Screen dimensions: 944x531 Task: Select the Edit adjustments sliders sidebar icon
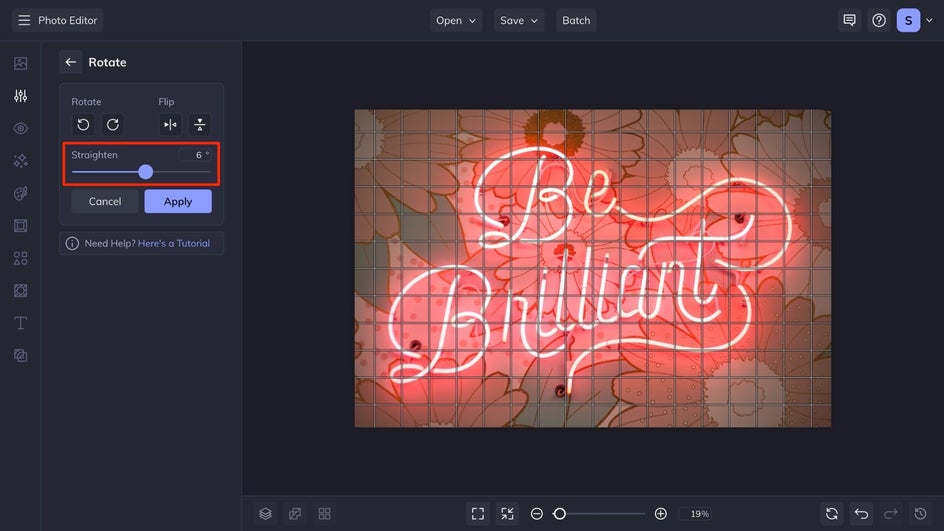click(x=20, y=96)
